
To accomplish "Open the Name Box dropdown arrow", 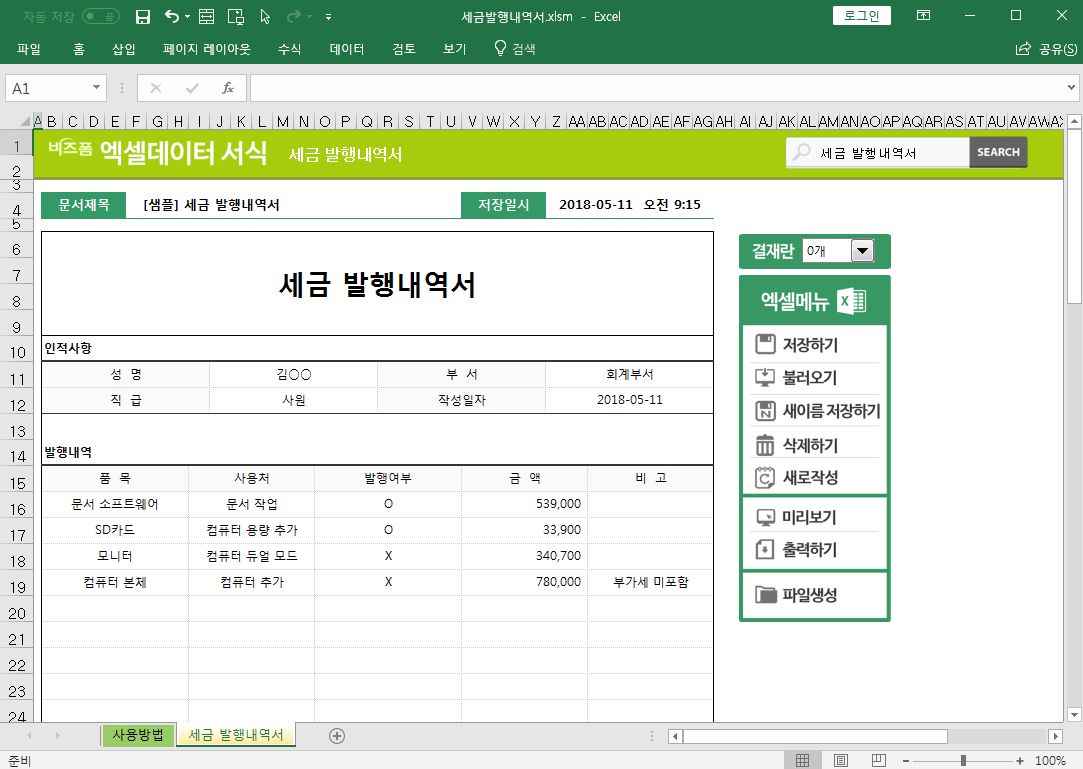I will [x=97, y=88].
